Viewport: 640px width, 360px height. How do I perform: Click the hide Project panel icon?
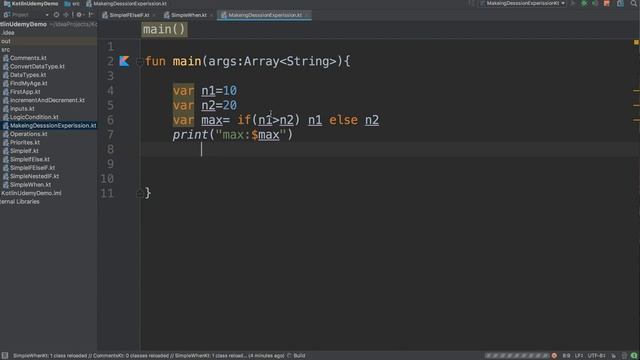pos(91,15)
